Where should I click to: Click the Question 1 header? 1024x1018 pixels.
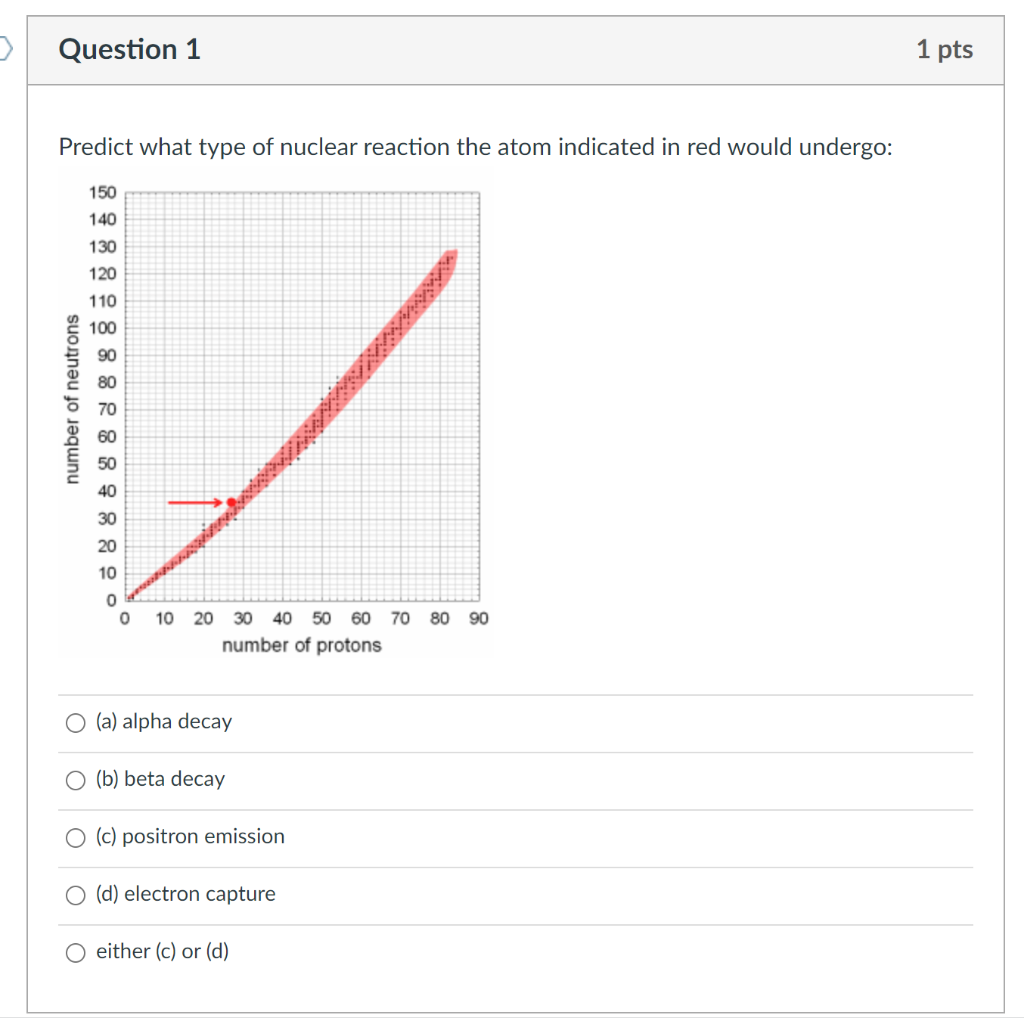click(128, 48)
